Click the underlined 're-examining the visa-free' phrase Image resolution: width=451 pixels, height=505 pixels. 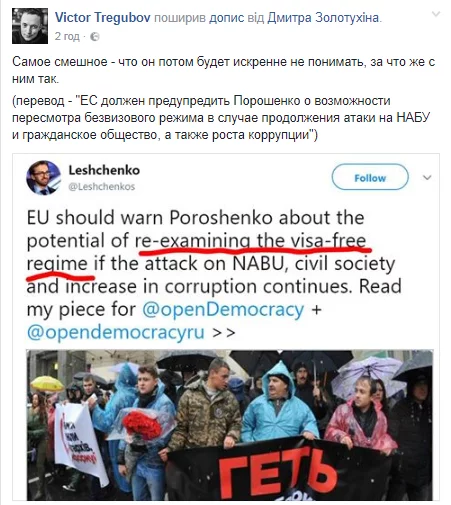[x=250, y=240]
